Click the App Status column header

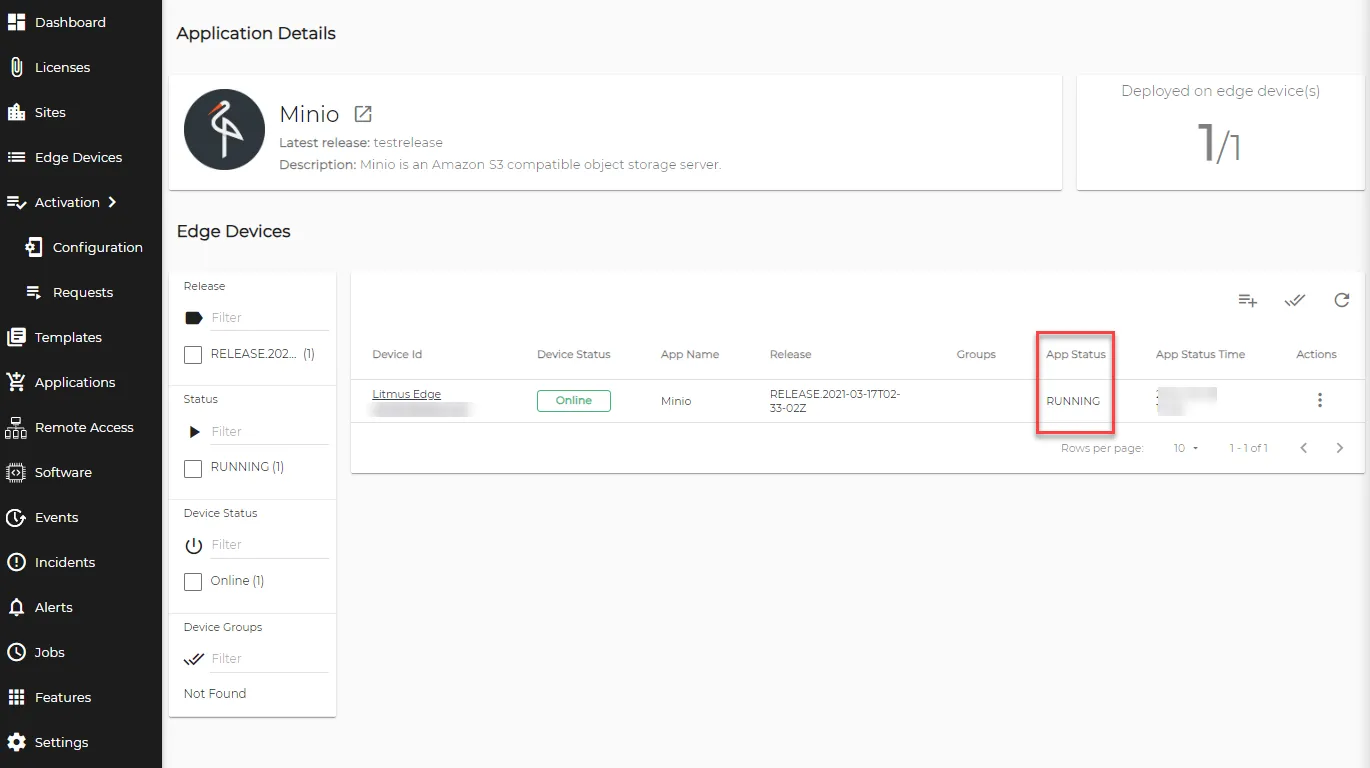tap(1076, 354)
